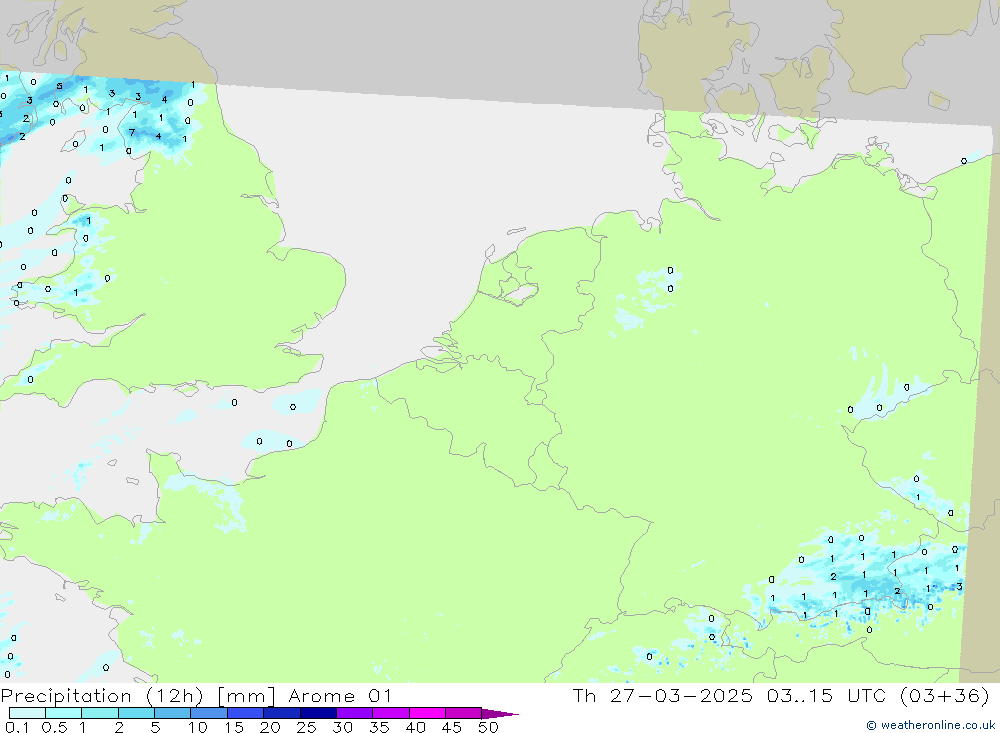The height and width of the screenshot is (733, 1000).
Task: Click the '7' precipitation value on the map
Action: pos(131,132)
